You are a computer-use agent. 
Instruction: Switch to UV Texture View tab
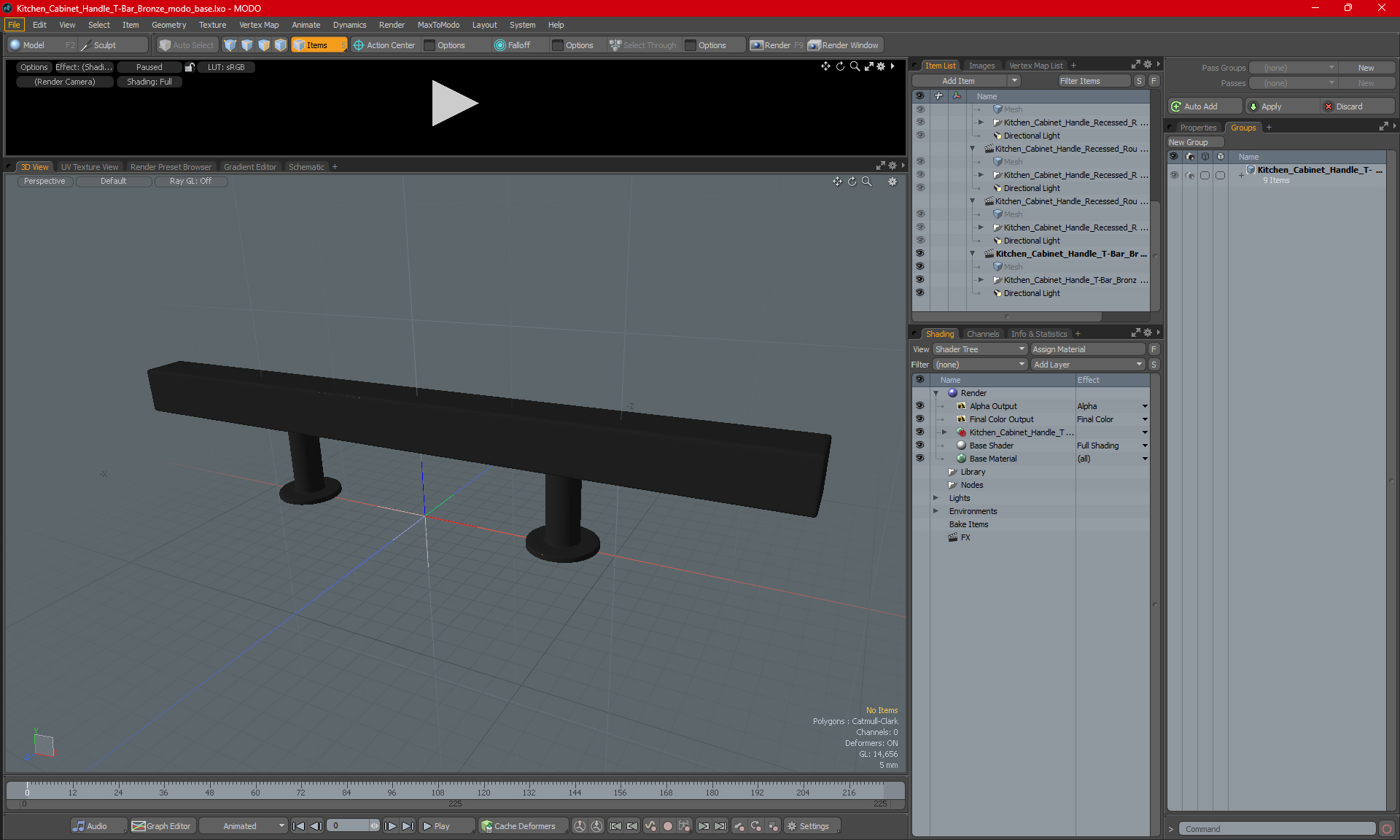[89, 167]
